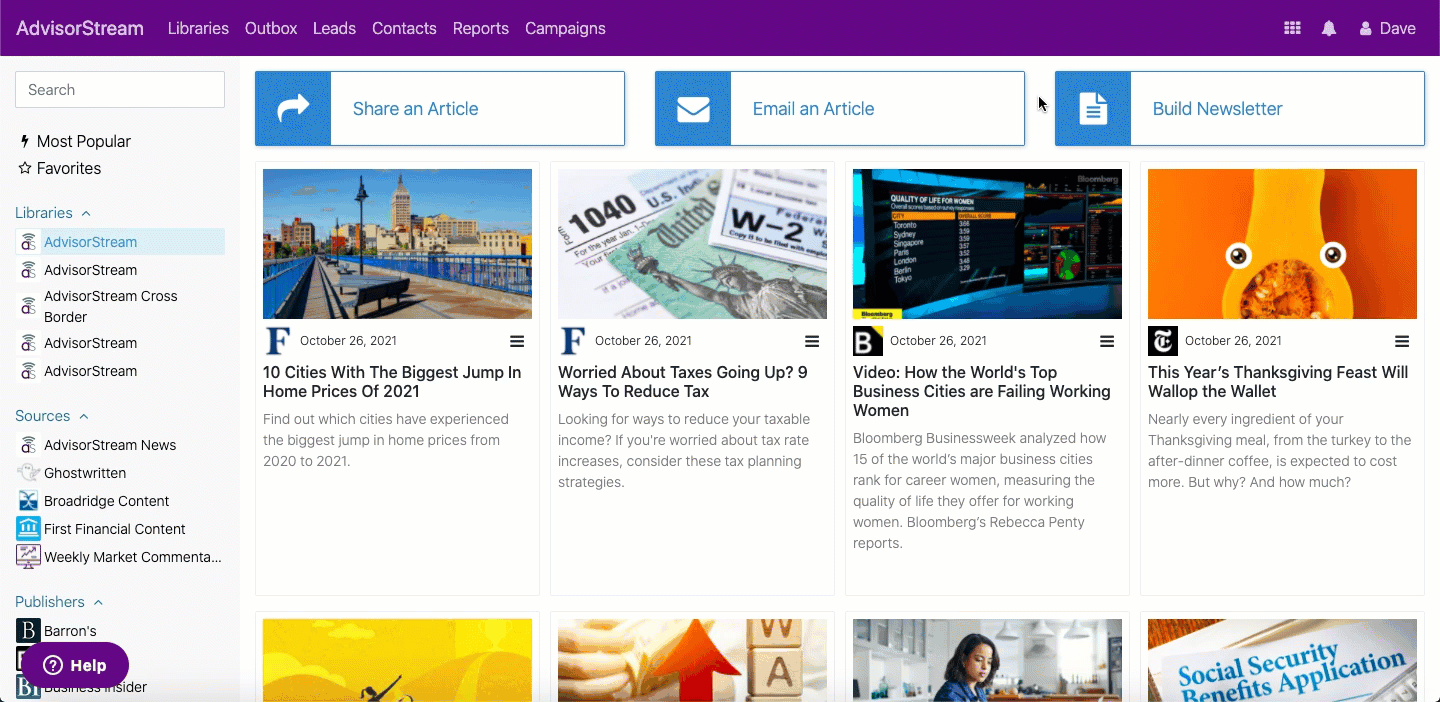1440x702 pixels.
Task: Click the Favorites star icon
Action: tap(25, 168)
